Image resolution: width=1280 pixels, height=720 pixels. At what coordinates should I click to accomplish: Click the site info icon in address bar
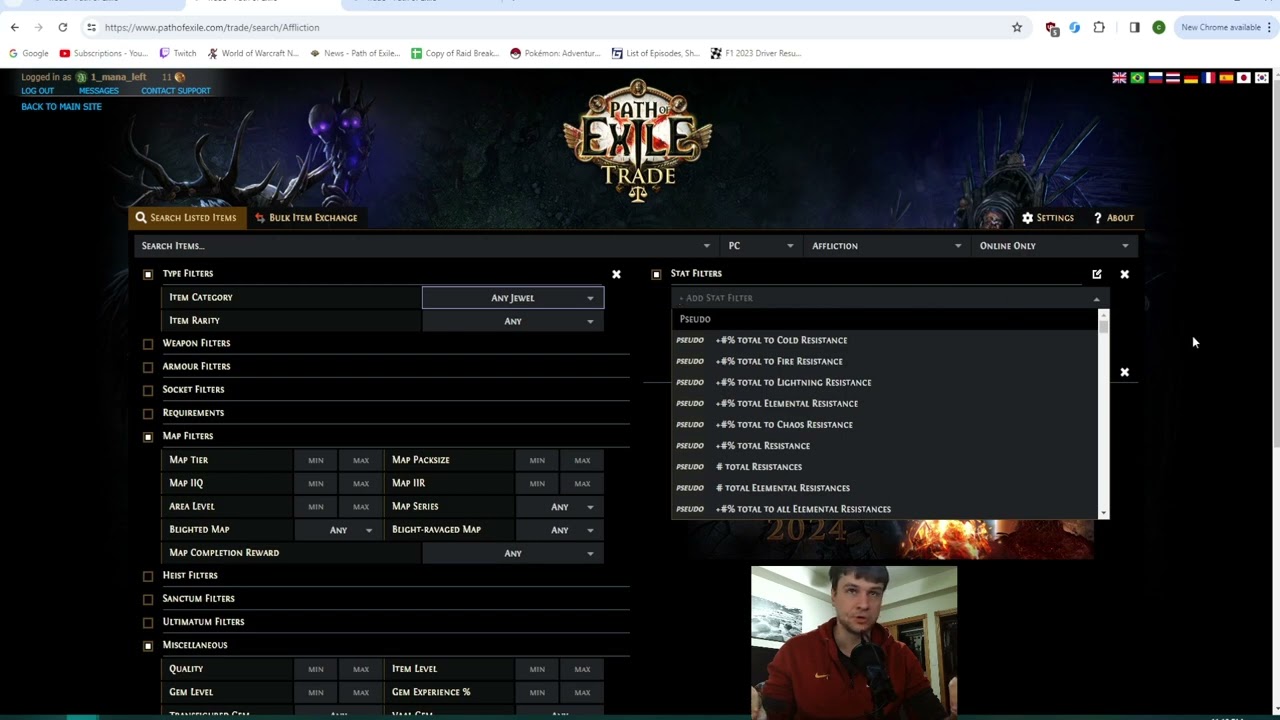[x=91, y=27]
